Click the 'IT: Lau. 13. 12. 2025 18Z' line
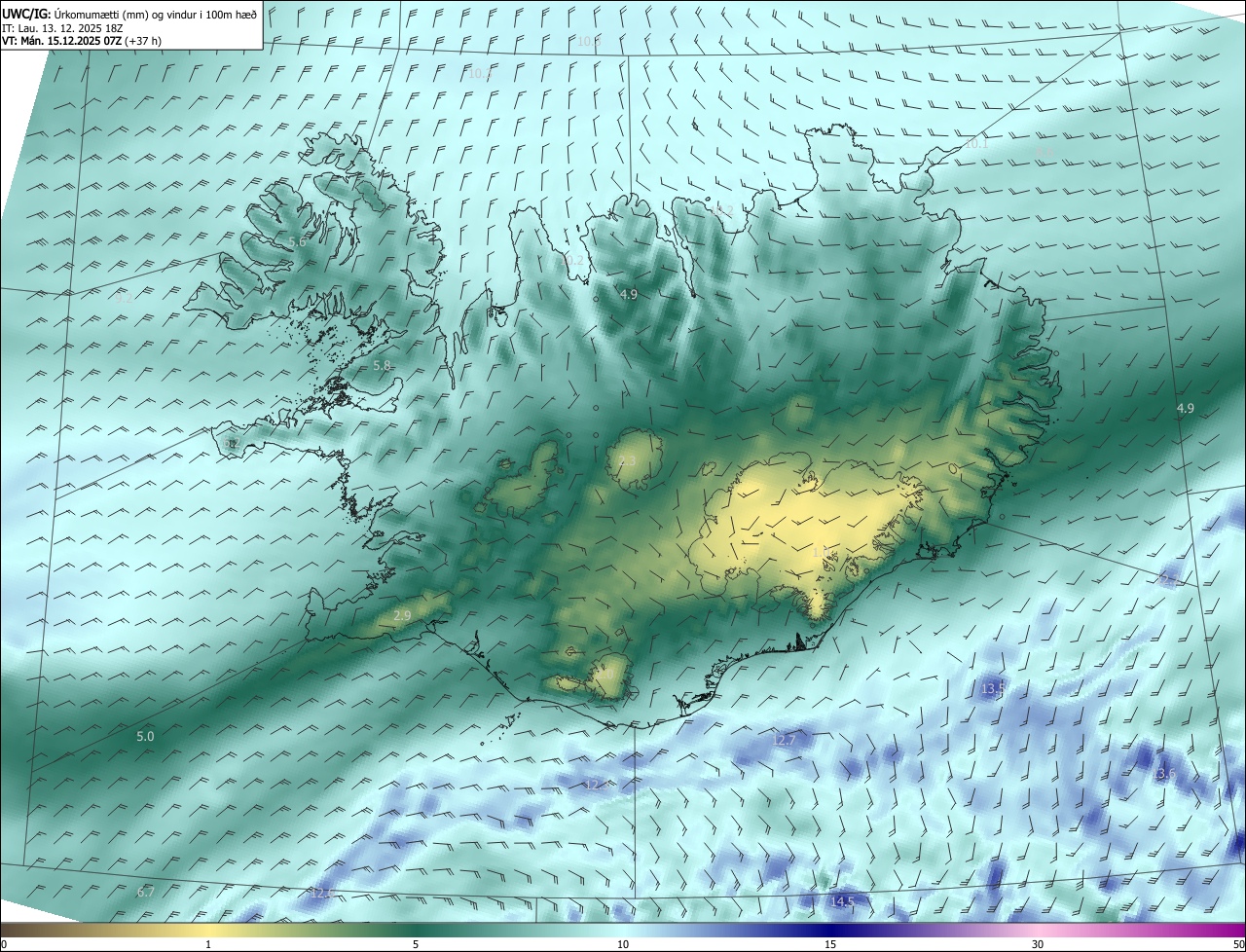This screenshot has height=952, width=1246. [62, 28]
